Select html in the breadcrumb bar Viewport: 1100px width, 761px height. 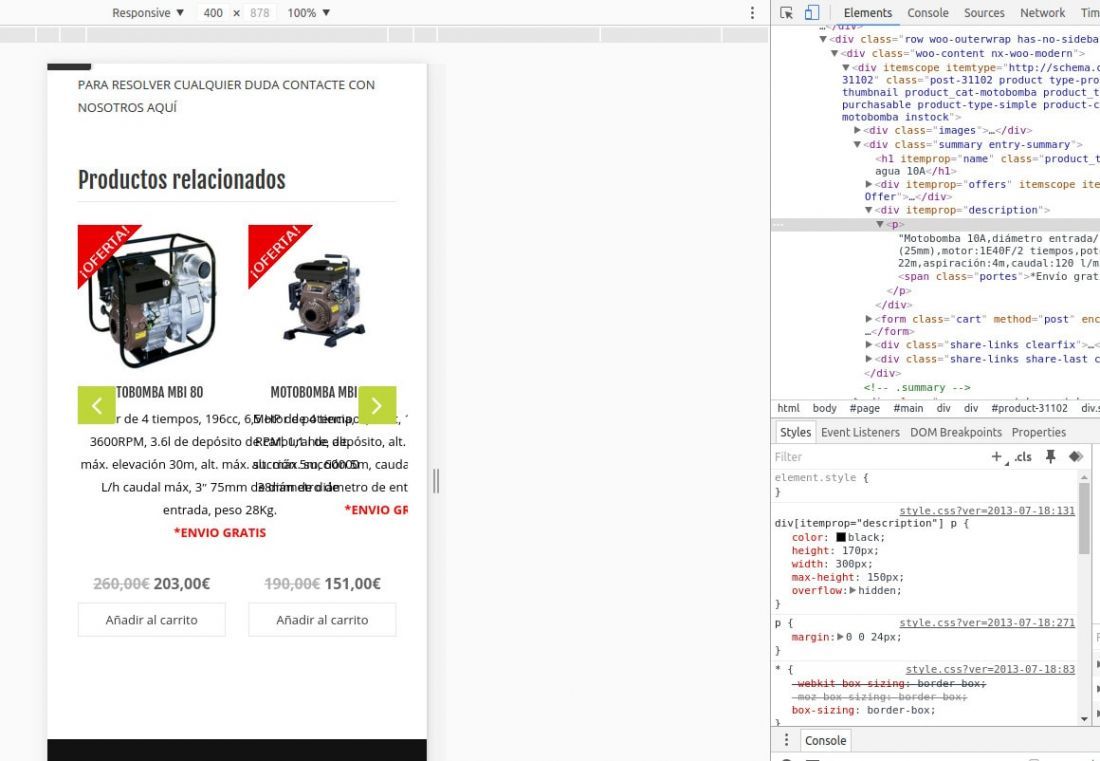click(x=789, y=408)
